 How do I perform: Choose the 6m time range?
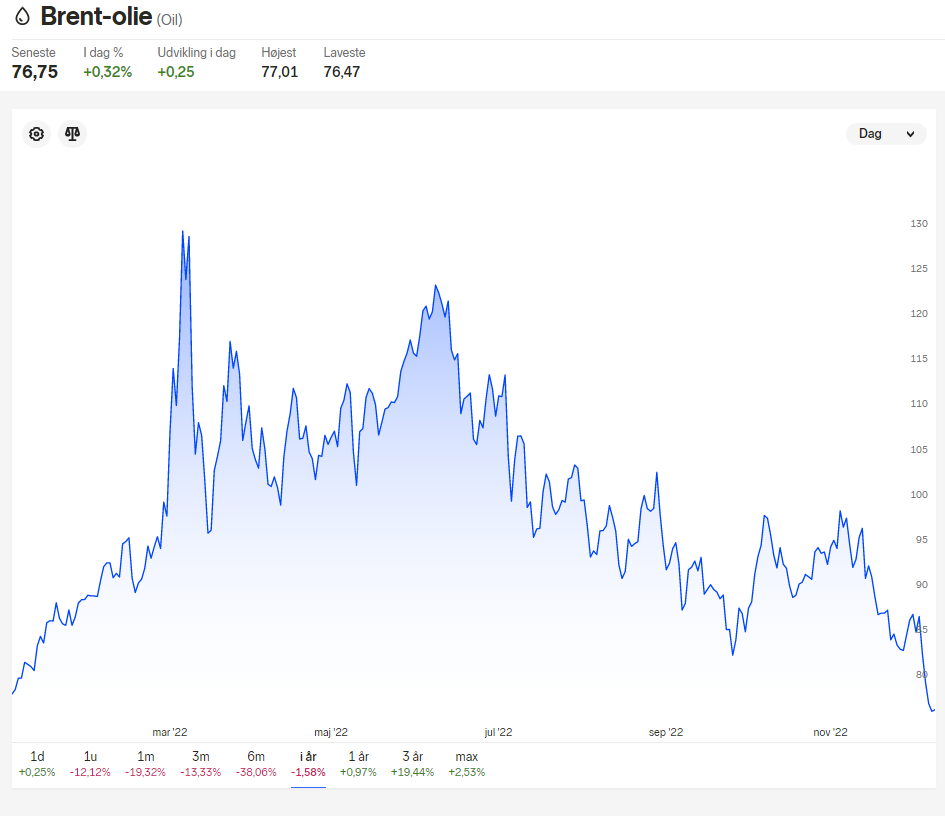pyautogui.click(x=256, y=764)
